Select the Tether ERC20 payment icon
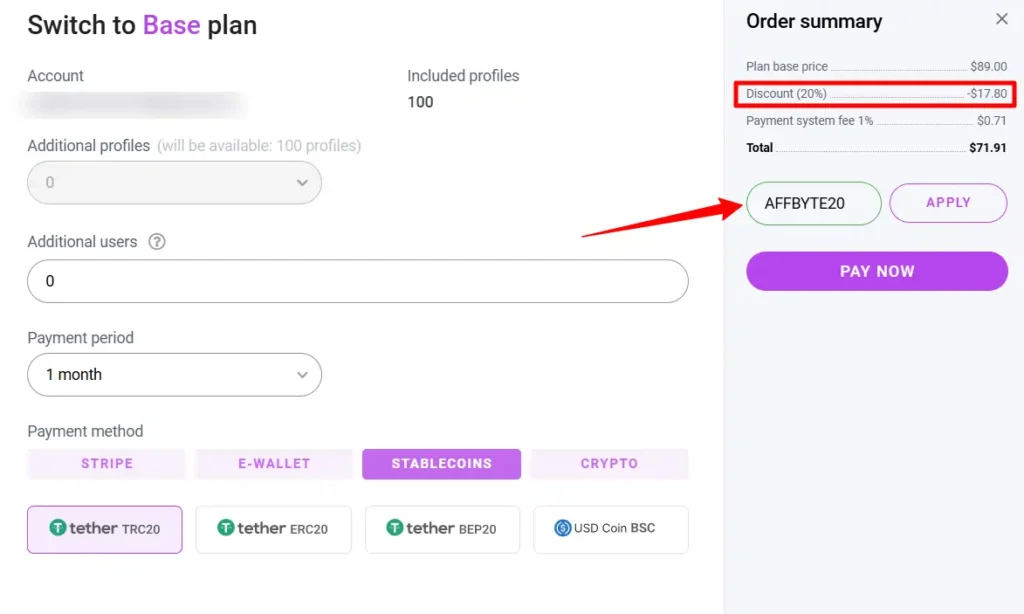This screenshot has width=1024, height=614. (x=273, y=529)
